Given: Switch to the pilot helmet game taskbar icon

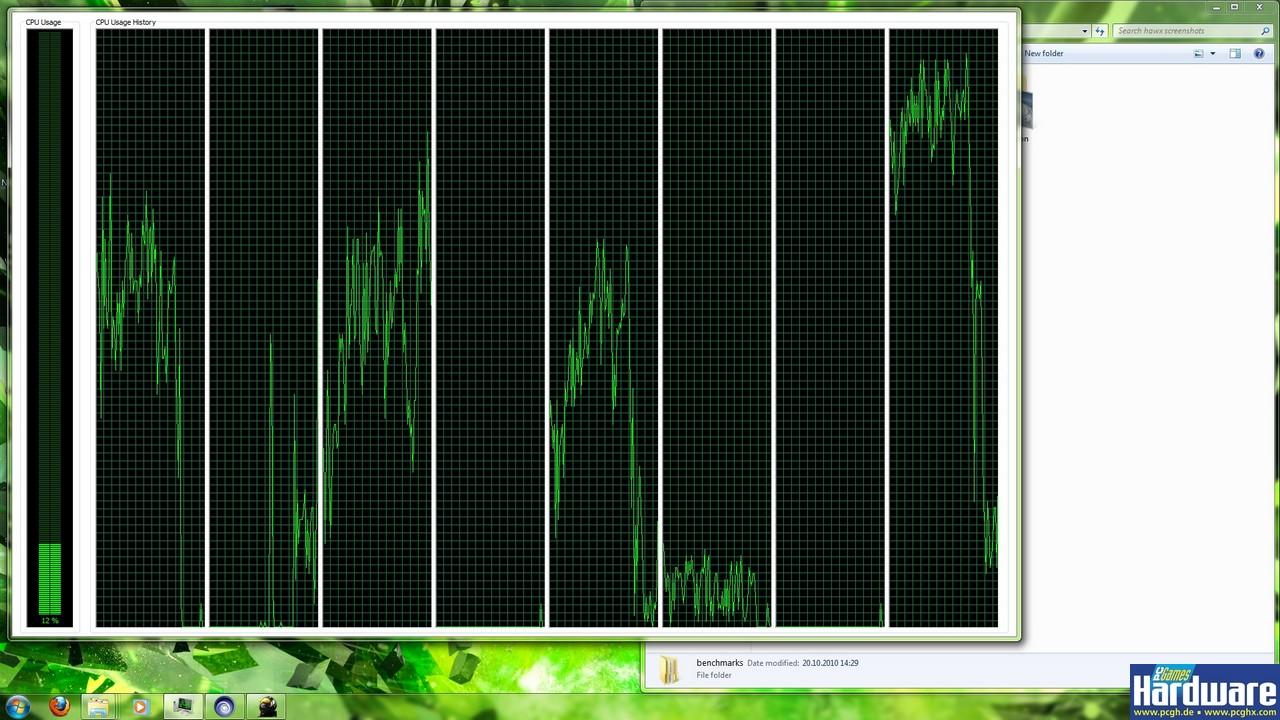Looking at the screenshot, I should coord(267,706).
